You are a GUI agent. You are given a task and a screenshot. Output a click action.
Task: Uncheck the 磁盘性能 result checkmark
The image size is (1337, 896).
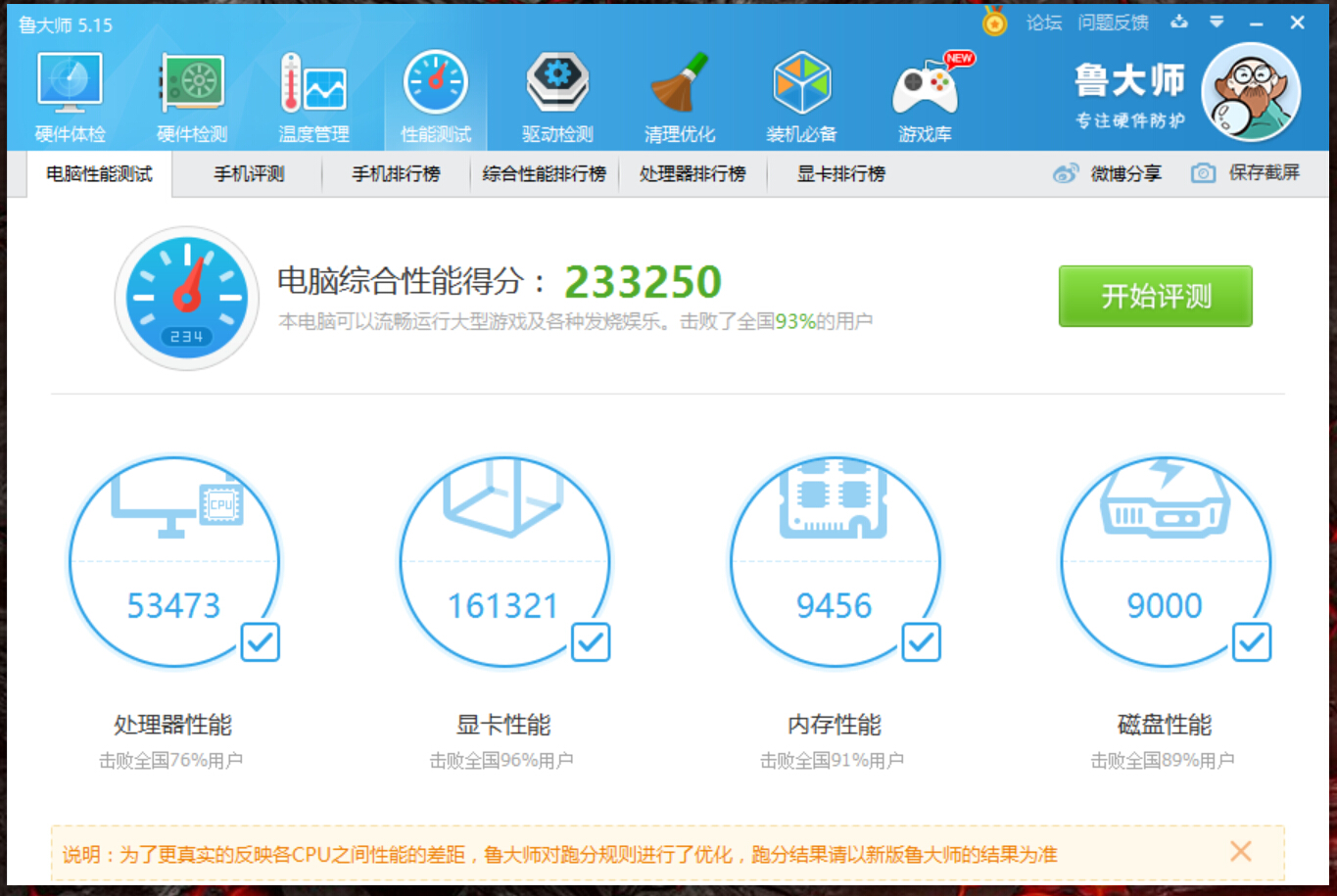point(1252,642)
